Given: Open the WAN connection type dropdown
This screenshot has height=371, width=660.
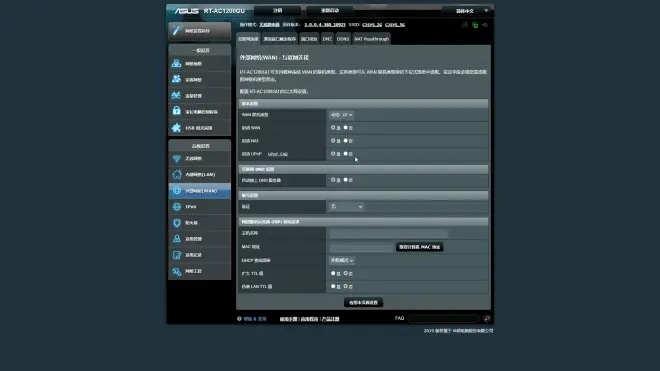Looking at the screenshot, I should point(341,115).
